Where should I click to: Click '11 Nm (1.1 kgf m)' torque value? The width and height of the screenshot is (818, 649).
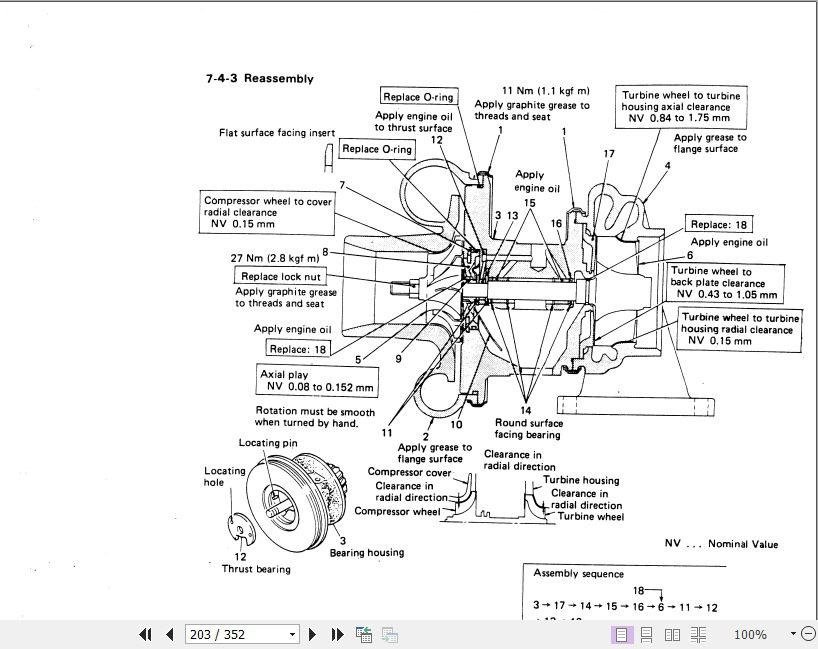tap(546, 90)
